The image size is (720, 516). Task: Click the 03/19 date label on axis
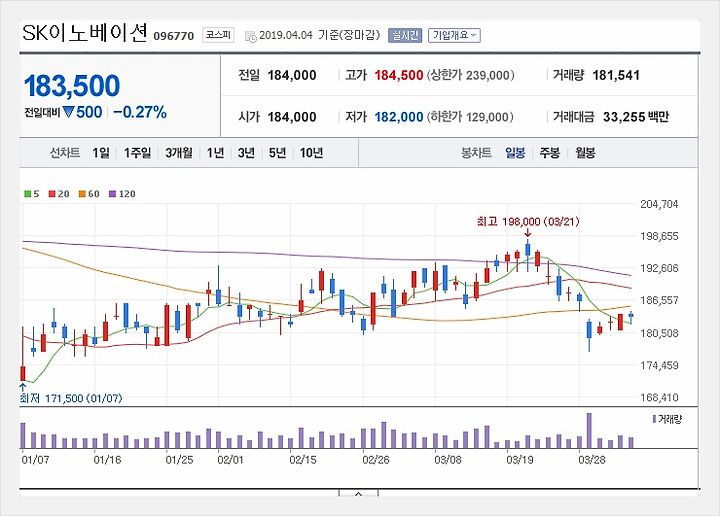[x=519, y=460]
